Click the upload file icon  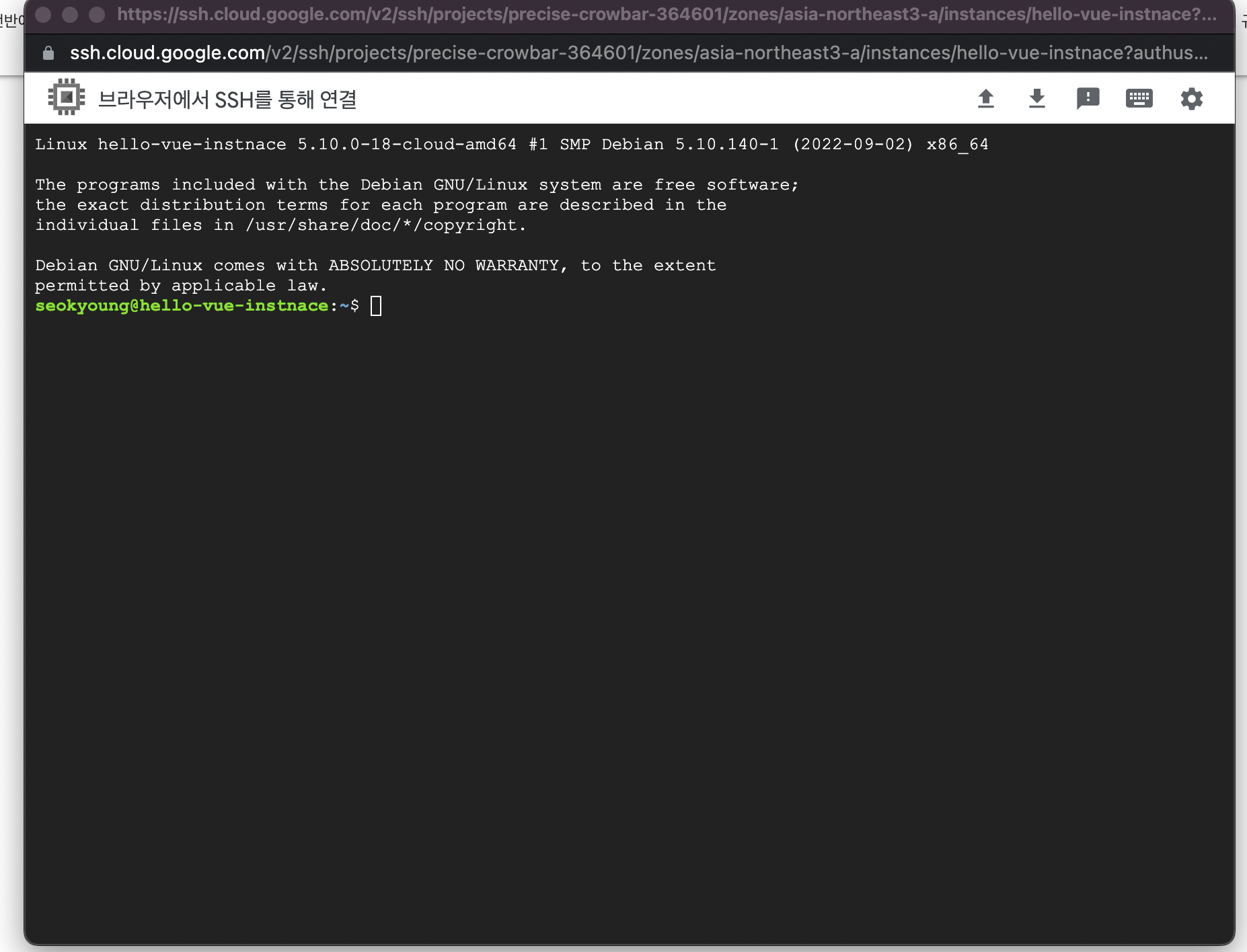[x=985, y=99]
